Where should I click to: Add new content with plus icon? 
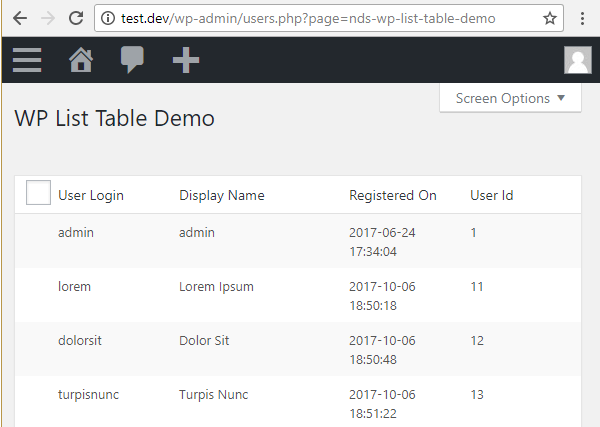[186, 60]
